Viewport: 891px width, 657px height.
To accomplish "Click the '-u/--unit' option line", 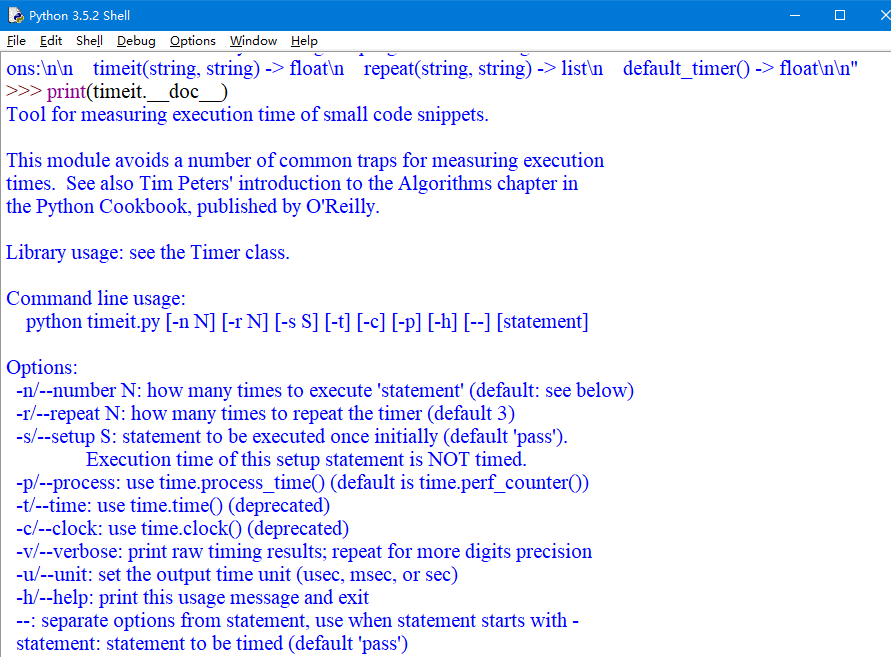I will tap(237, 575).
